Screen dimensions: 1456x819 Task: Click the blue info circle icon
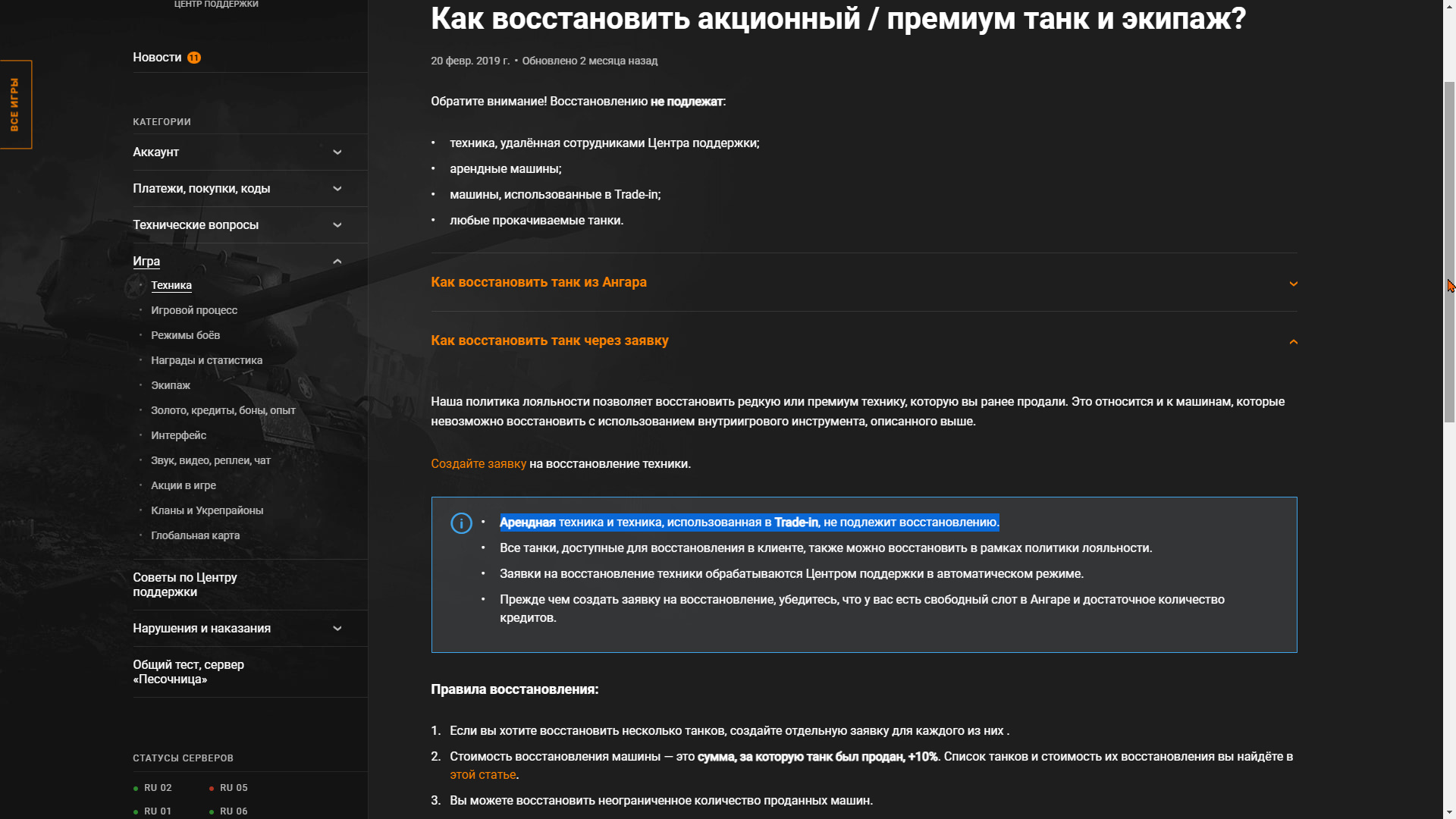(x=461, y=523)
